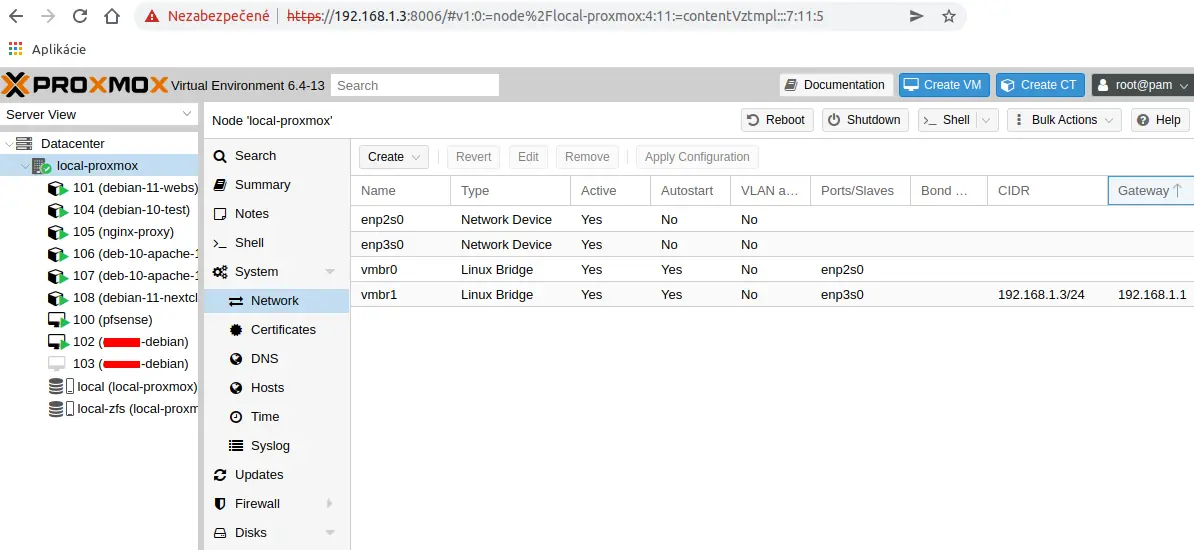Click the magnifier icon next to Search
1194x550 pixels.
coord(220,156)
